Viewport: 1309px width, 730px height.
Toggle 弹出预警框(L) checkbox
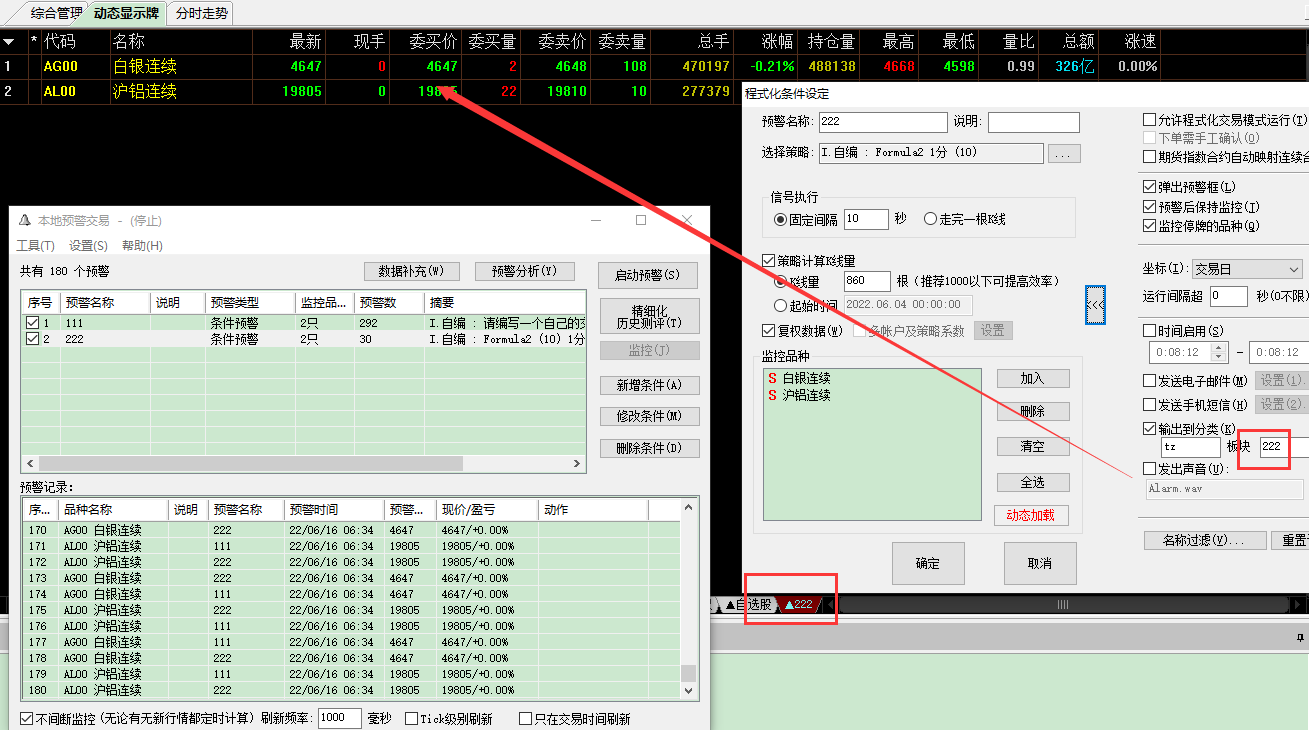pos(1149,187)
